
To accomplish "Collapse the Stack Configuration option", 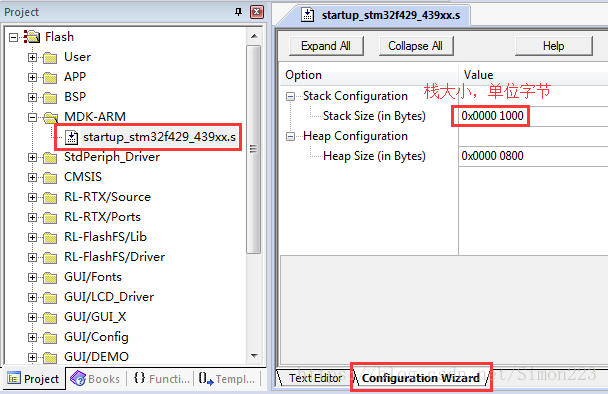I will pyautogui.click(x=290, y=97).
